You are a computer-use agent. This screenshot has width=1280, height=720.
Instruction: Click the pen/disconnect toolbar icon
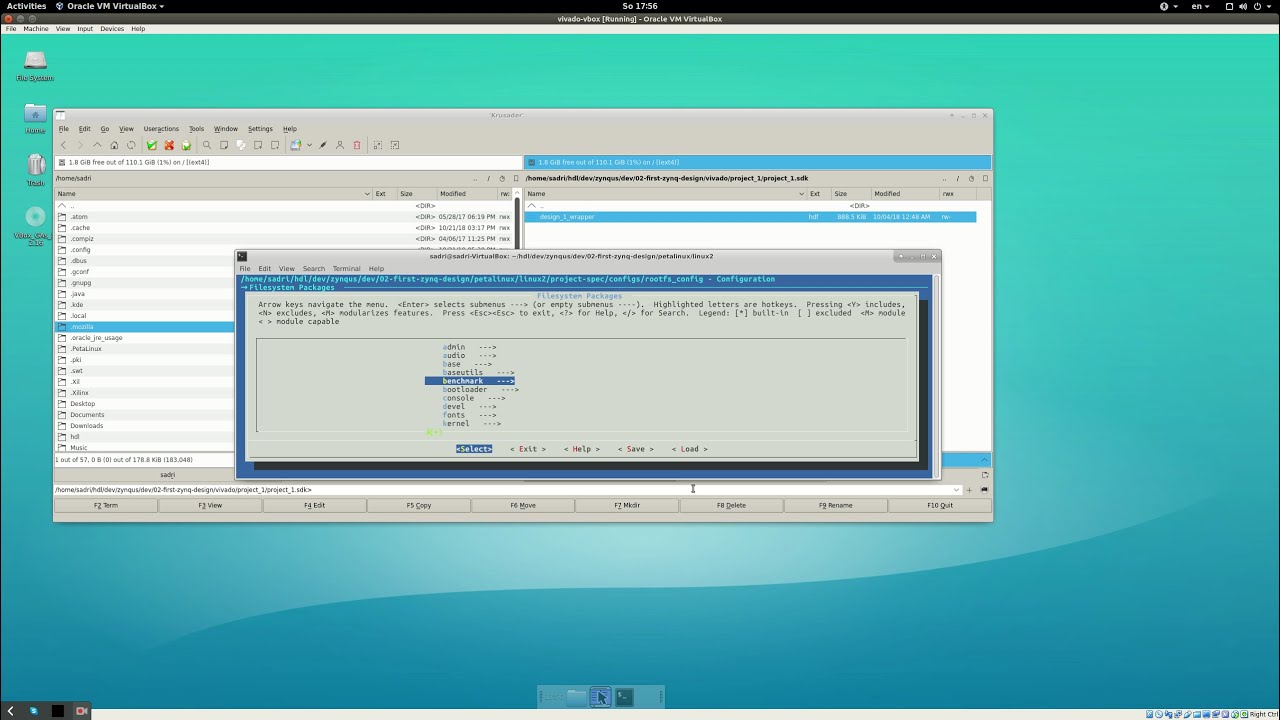[323, 145]
